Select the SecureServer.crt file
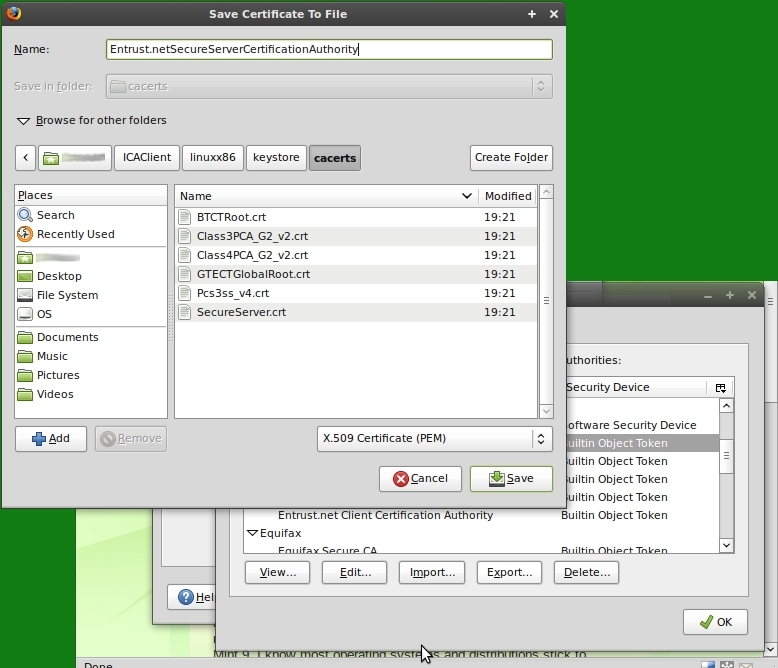 click(241, 312)
